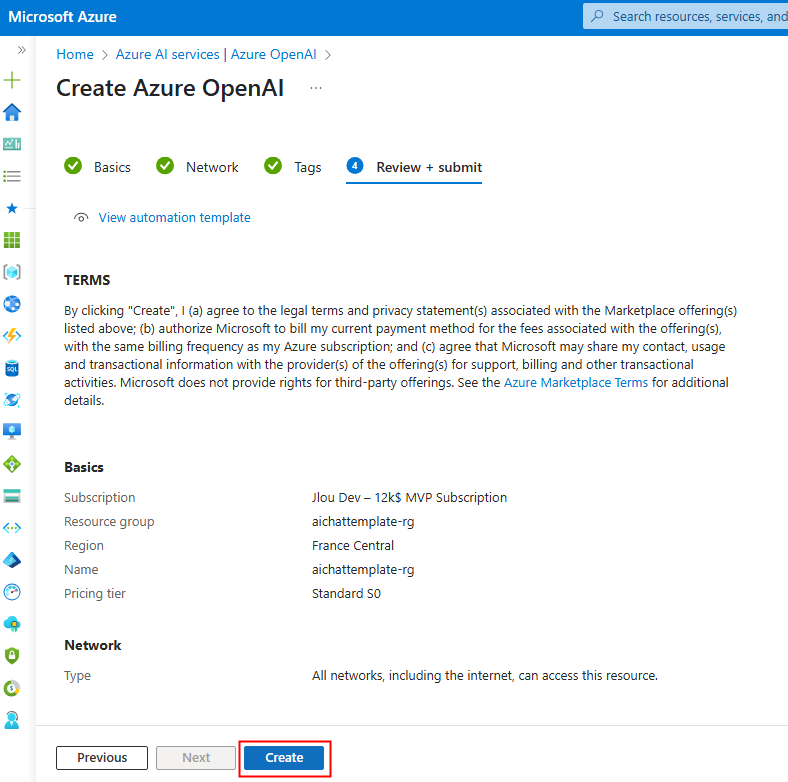Click the Create Azure OpenAI page title
This screenshot has height=782, width=788.
coord(170,88)
